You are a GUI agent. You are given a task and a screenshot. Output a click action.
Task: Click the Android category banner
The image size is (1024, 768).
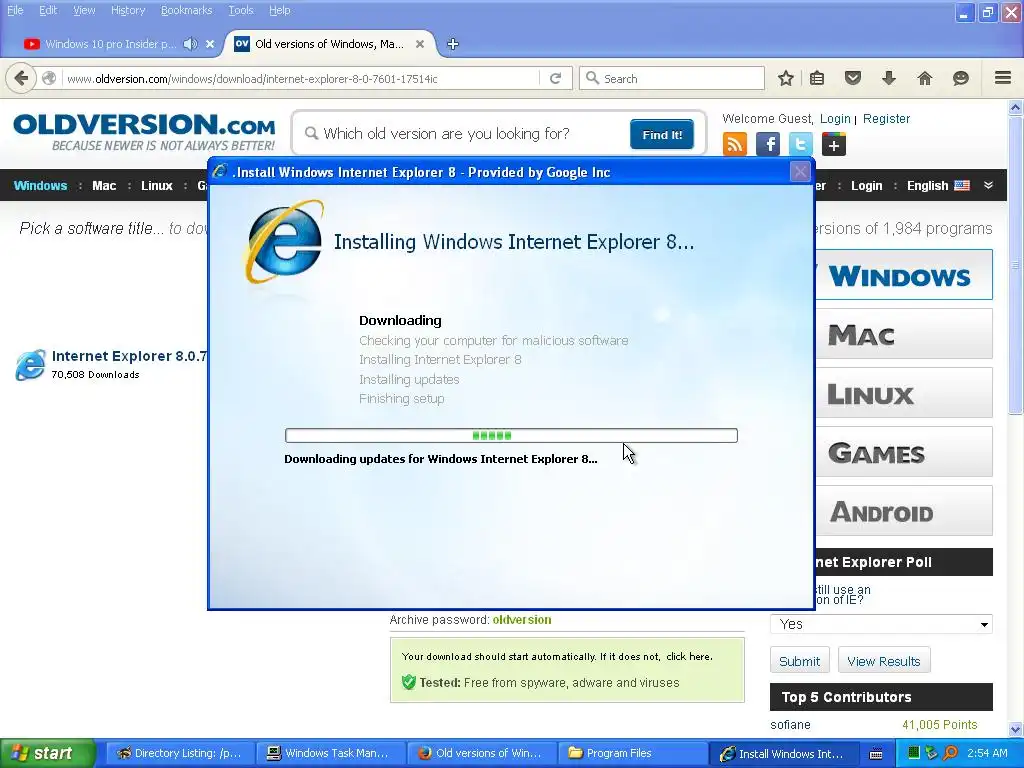[x=904, y=511]
